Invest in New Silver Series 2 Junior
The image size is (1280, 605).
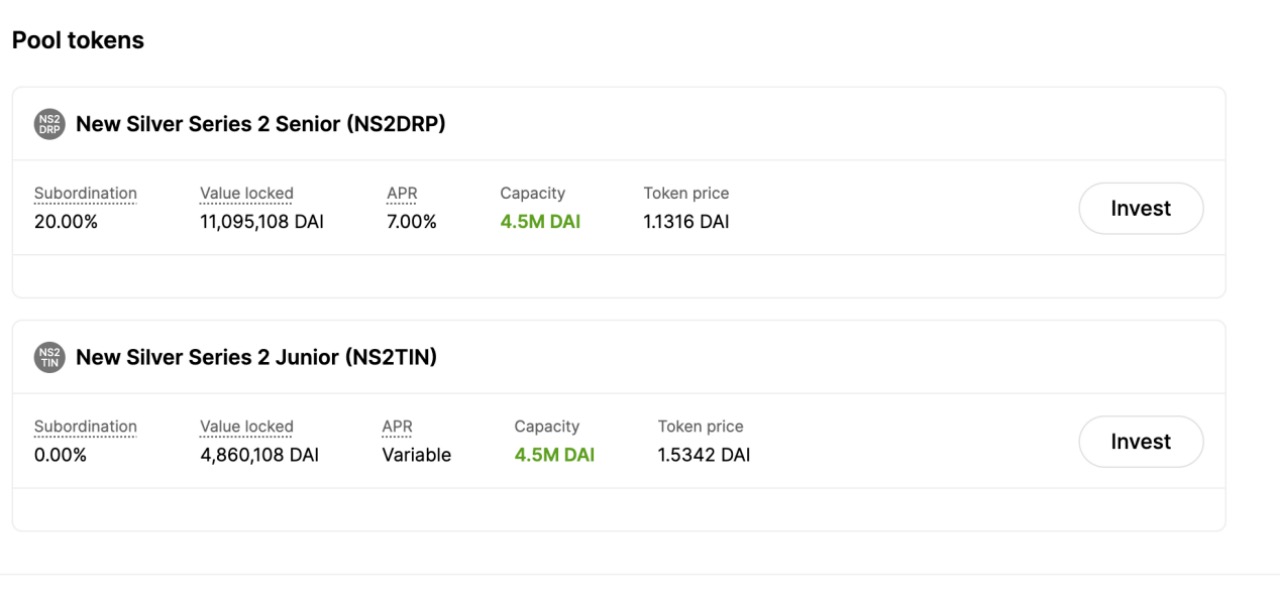[1140, 442]
